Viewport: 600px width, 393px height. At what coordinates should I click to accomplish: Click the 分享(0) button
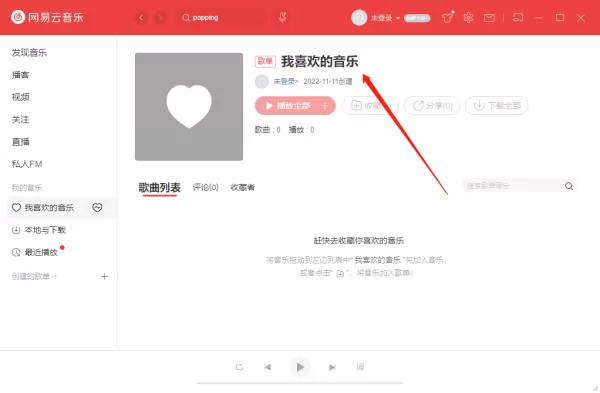[432, 106]
